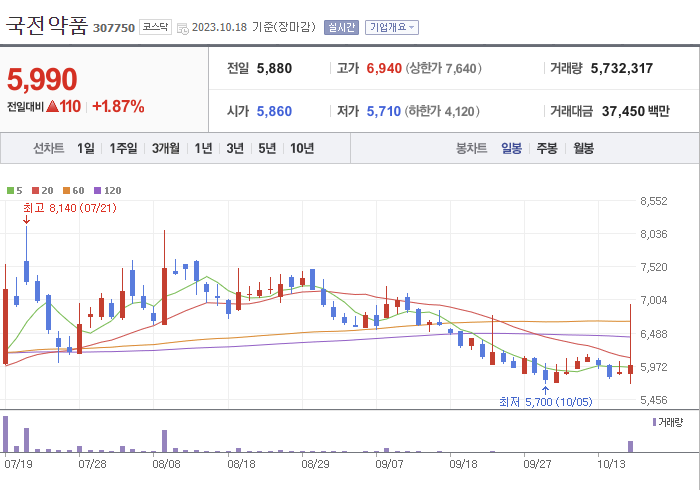Screen dimensions: 700x490
Task: Click the 08/08 date axis label
Action: click(167, 464)
